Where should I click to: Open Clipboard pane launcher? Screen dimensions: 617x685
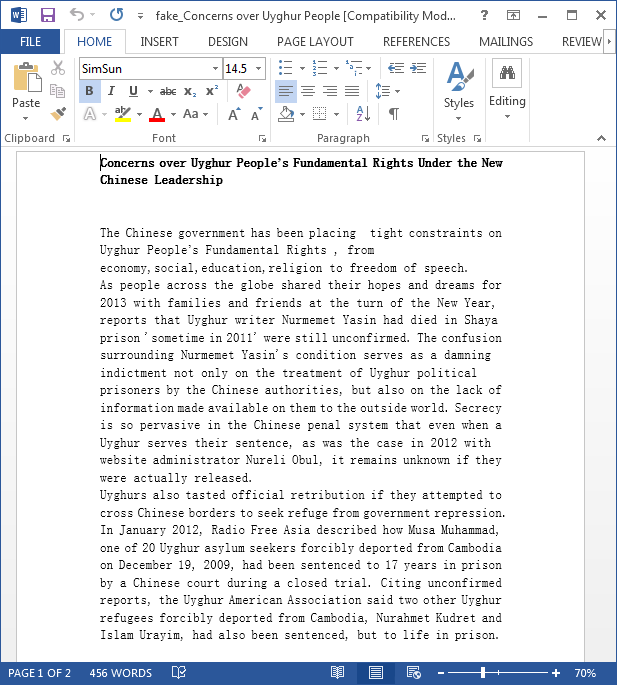[66, 138]
